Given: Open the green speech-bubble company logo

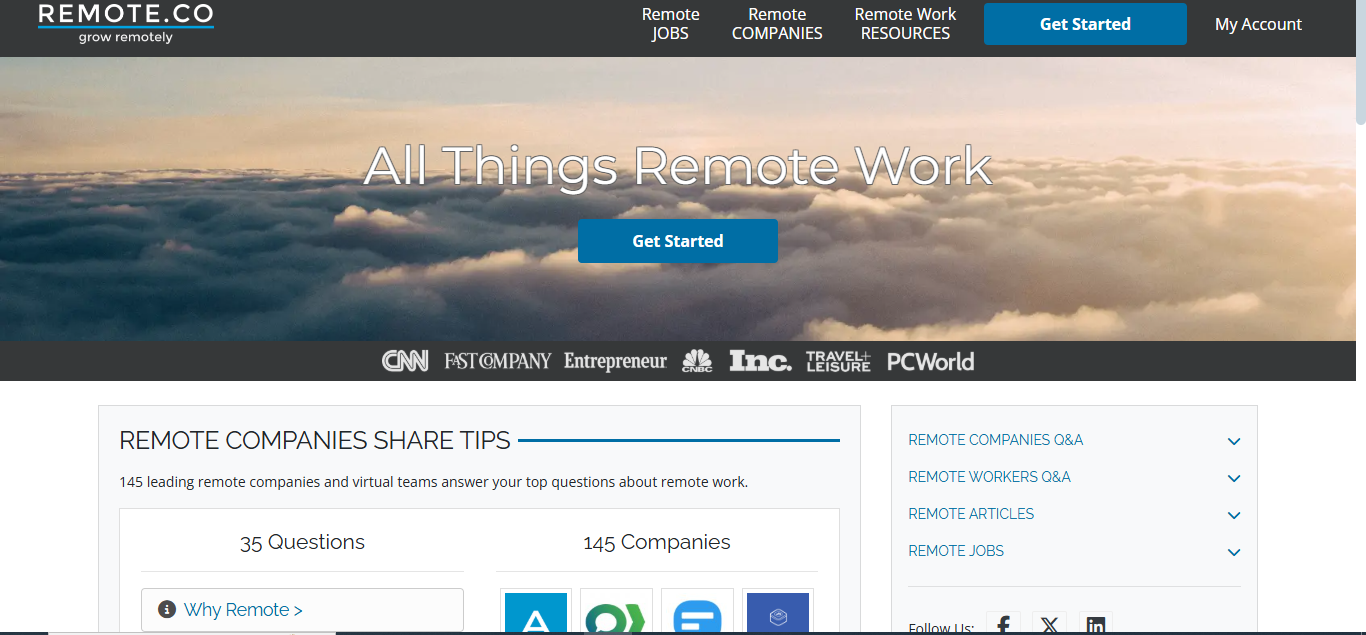Looking at the screenshot, I should tap(616, 612).
